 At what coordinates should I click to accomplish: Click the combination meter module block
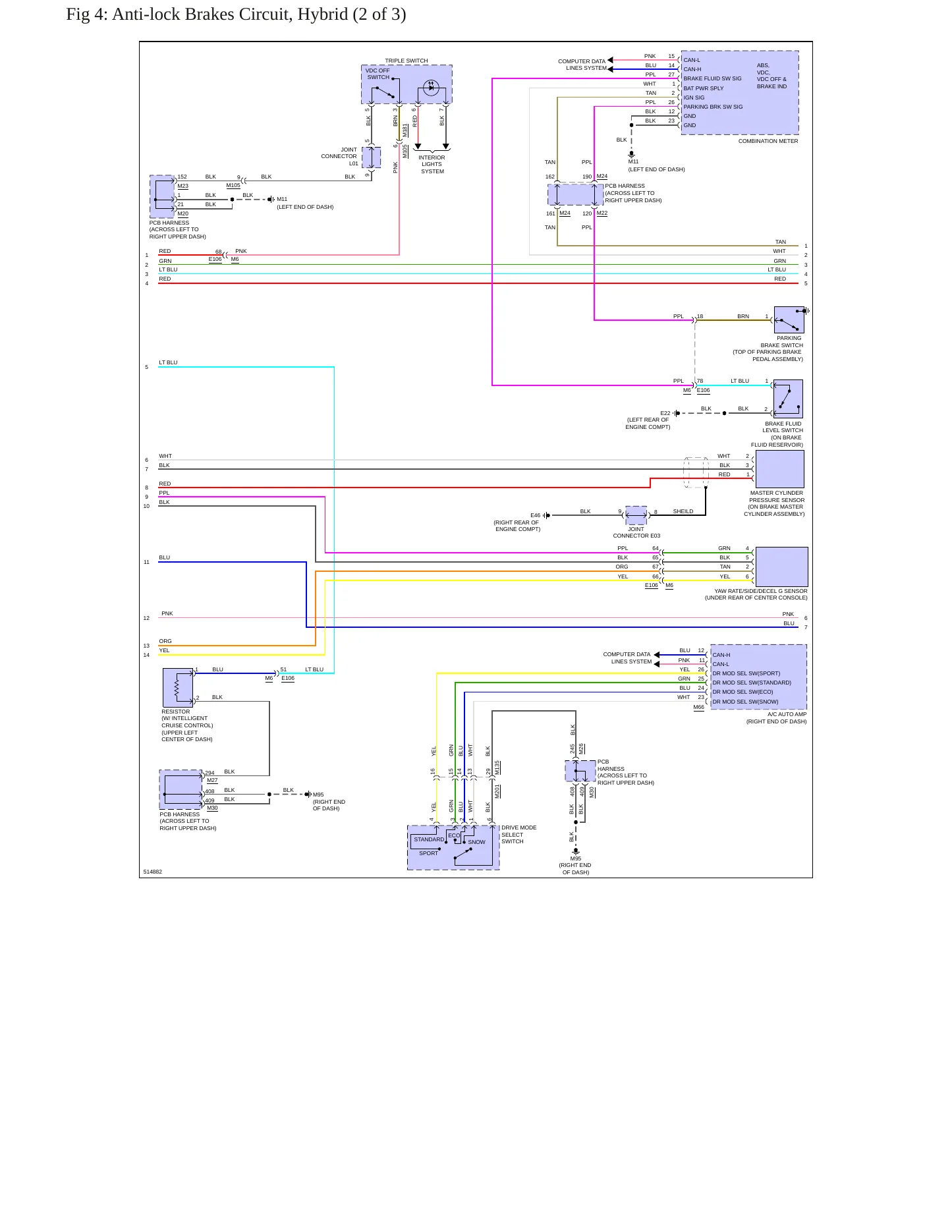740,93
